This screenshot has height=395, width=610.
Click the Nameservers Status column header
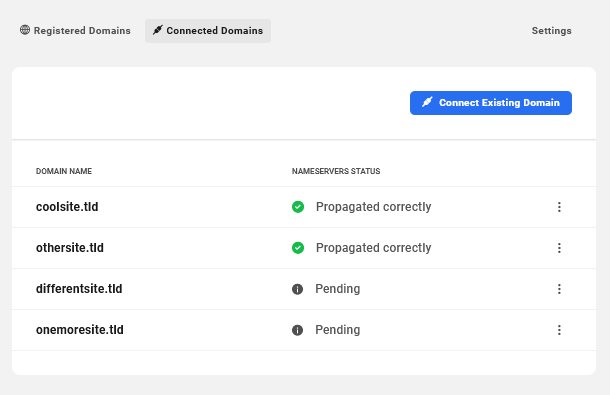tap(336, 171)
